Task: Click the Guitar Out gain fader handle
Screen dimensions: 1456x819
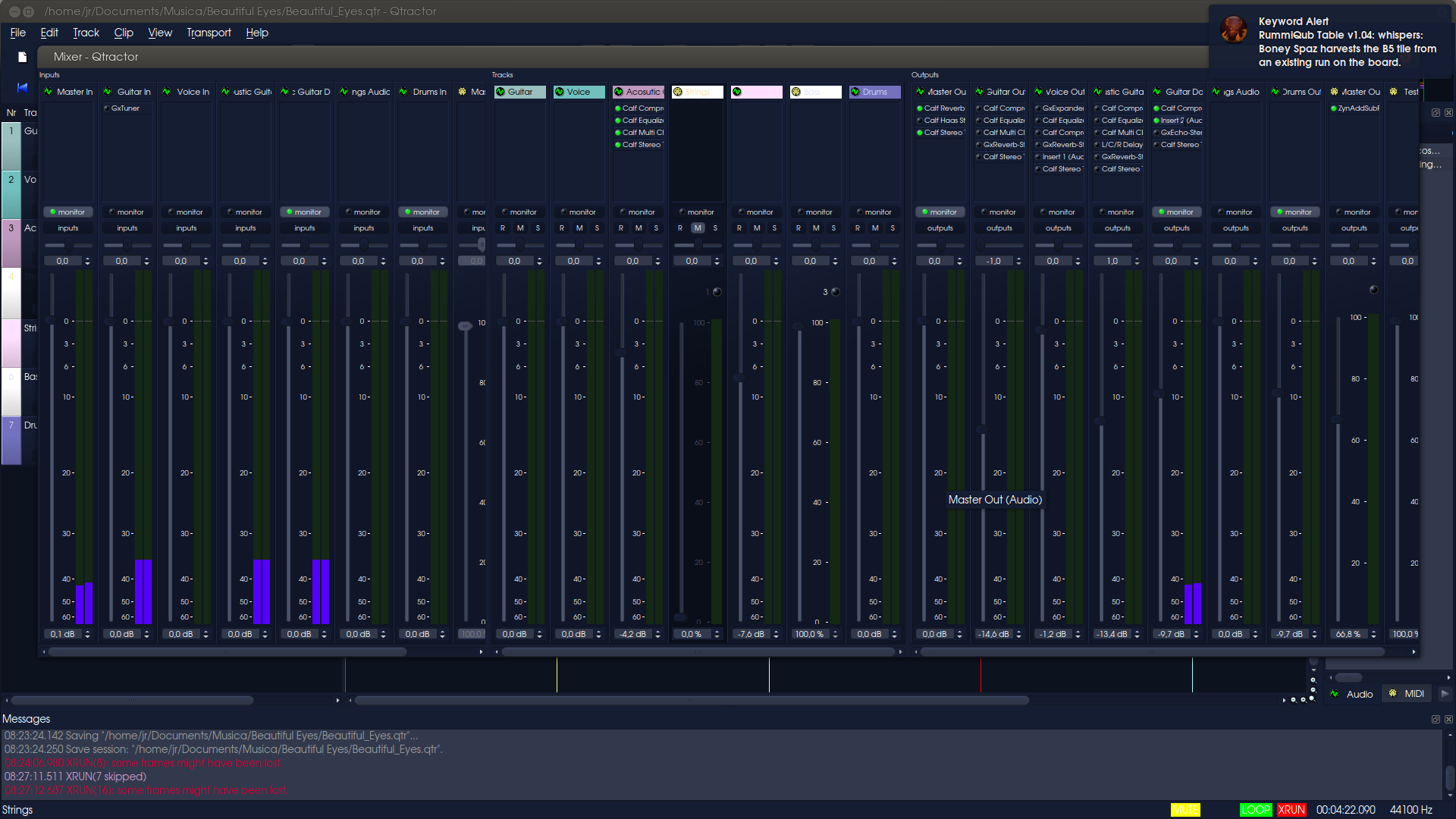Action: (983, 429)
